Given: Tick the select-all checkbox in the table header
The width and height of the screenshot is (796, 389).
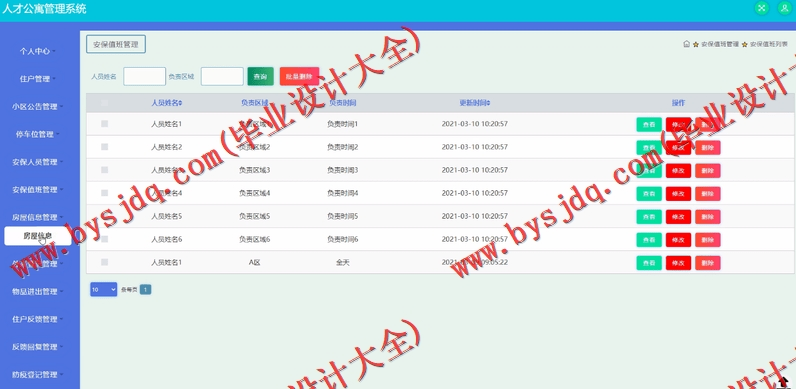Looking at the screenshot, I should pos(105,103).
